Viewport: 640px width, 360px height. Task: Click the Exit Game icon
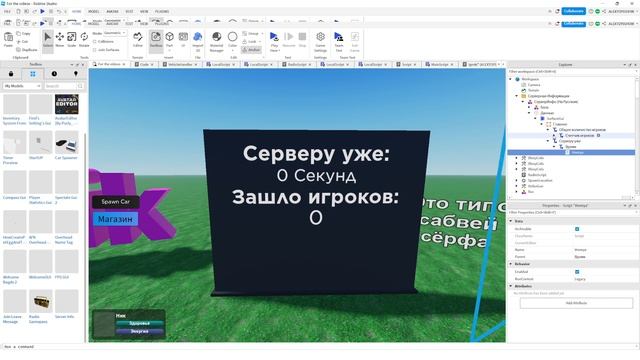tap(355, 42)
